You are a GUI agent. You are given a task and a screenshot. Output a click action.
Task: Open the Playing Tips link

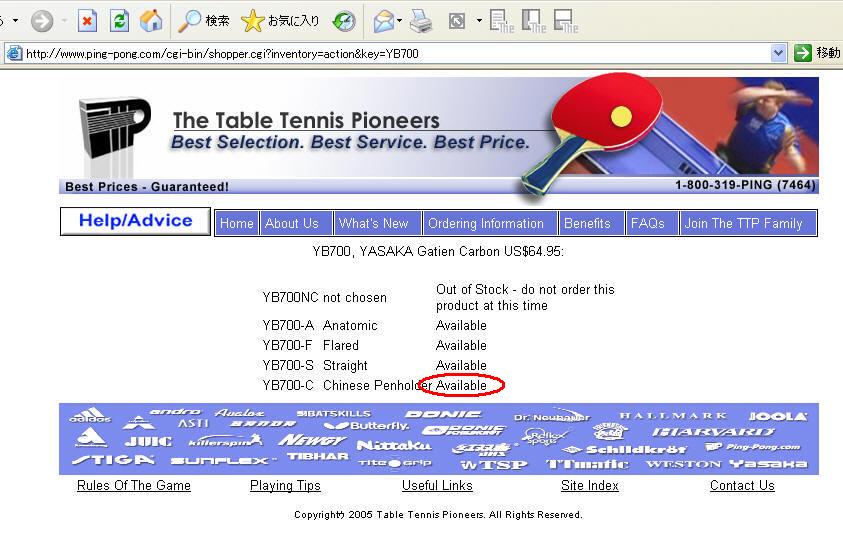(x=285, y=485)
